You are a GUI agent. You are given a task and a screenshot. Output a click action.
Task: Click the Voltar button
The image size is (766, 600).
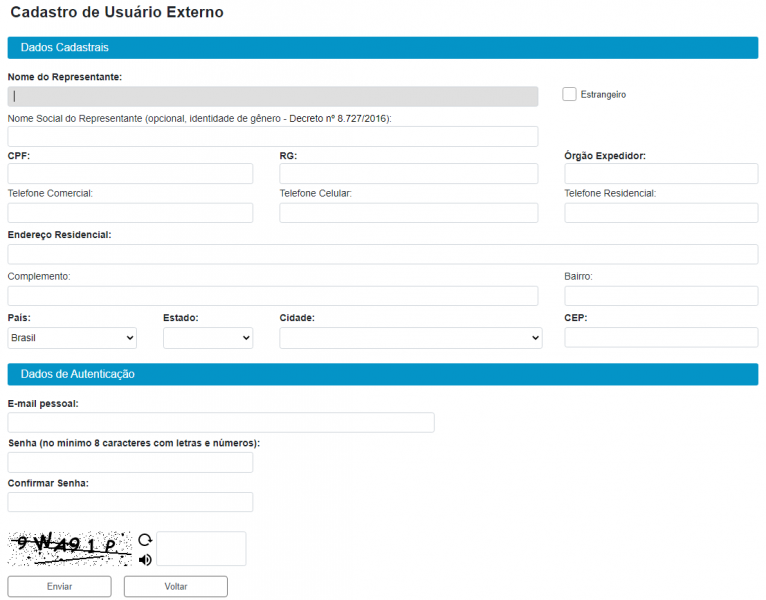click(176, 586)
